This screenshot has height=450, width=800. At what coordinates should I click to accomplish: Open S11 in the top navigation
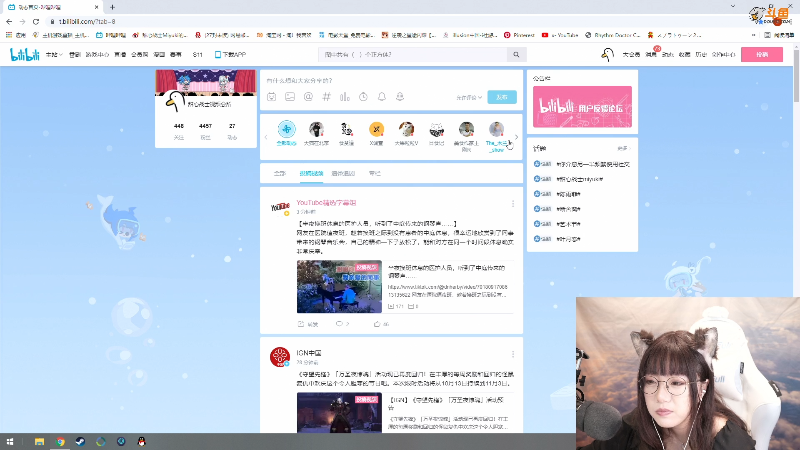tap(197, 55)
